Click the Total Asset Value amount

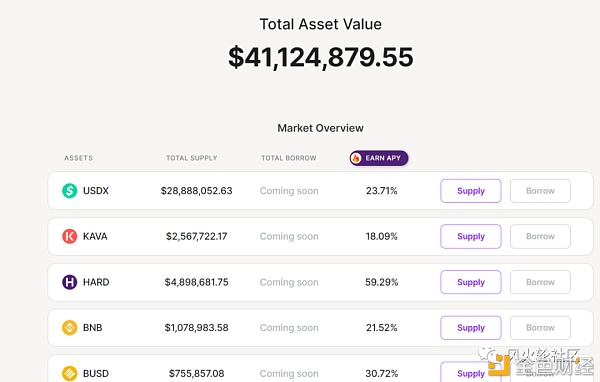pos(321,57)
